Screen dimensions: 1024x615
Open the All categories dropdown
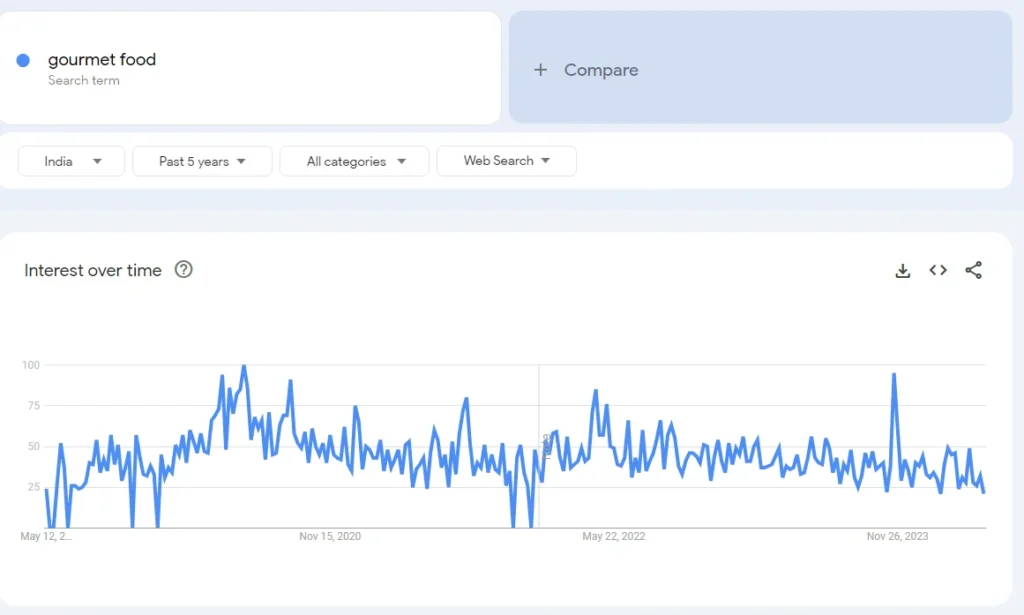355,161
